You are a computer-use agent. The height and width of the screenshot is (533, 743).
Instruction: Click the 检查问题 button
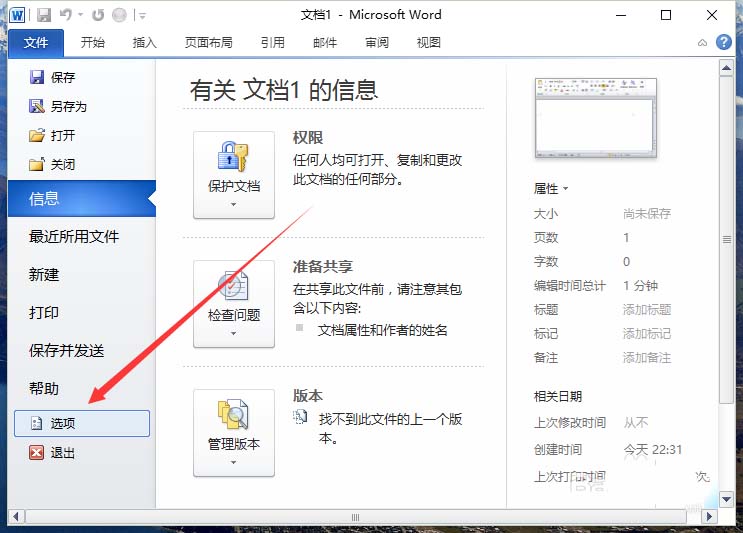click(x=234, y=304)
